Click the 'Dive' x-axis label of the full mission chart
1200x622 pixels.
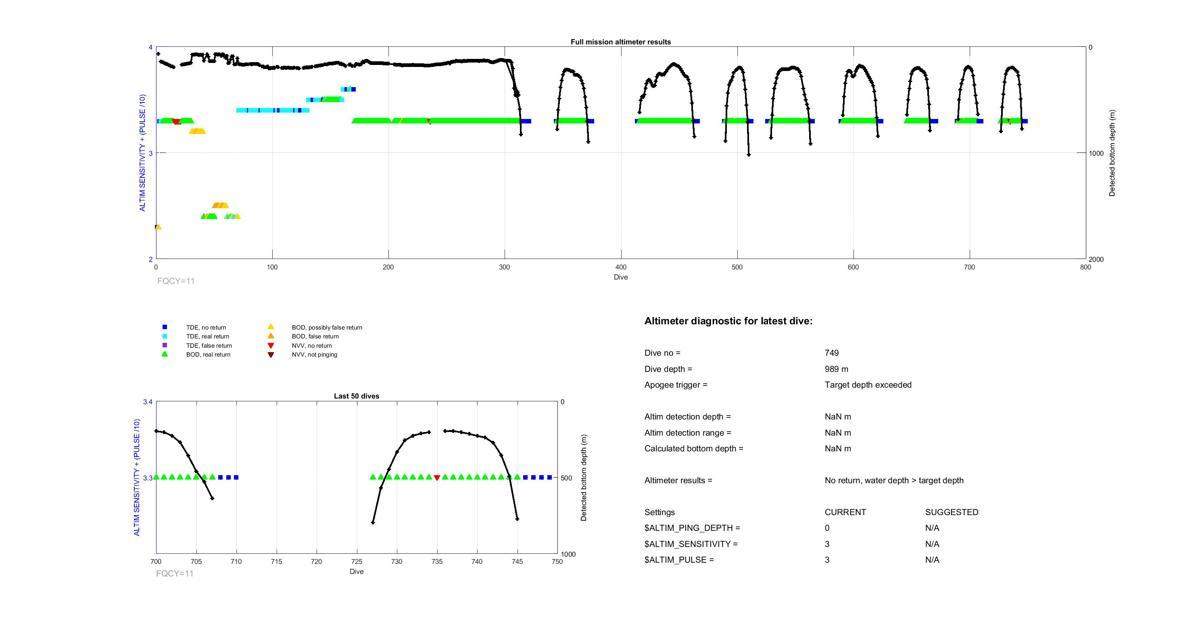click(x=621, y=277)
